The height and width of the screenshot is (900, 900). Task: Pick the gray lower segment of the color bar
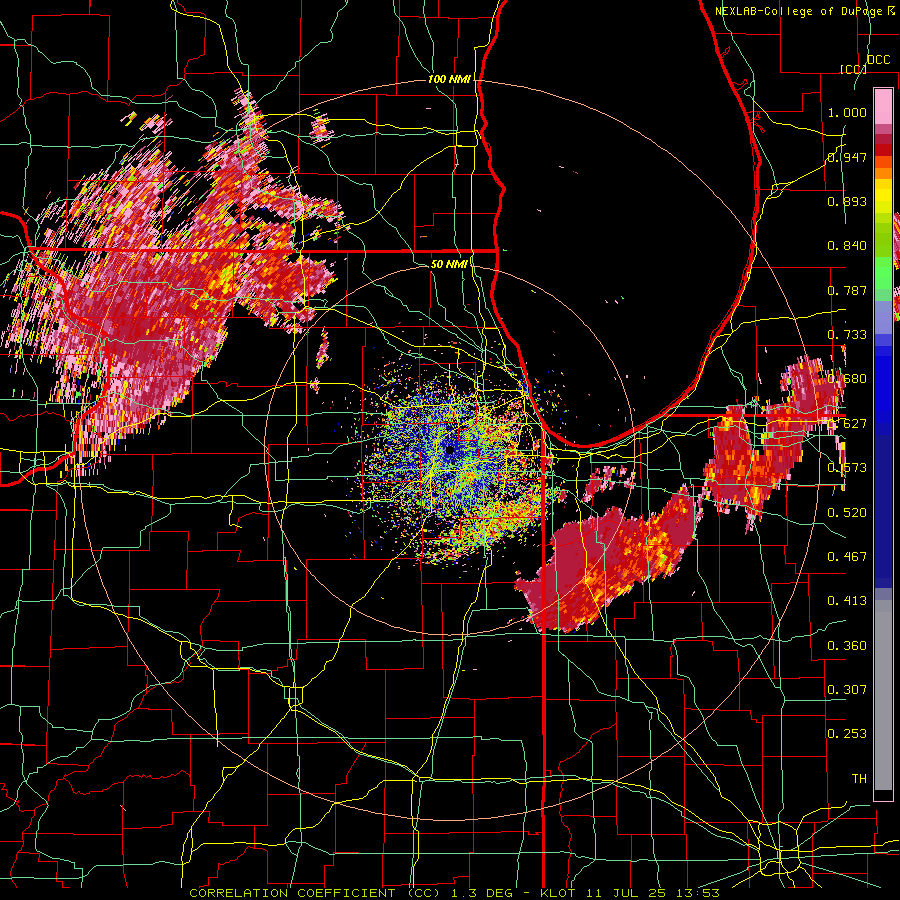coord(883,695)
